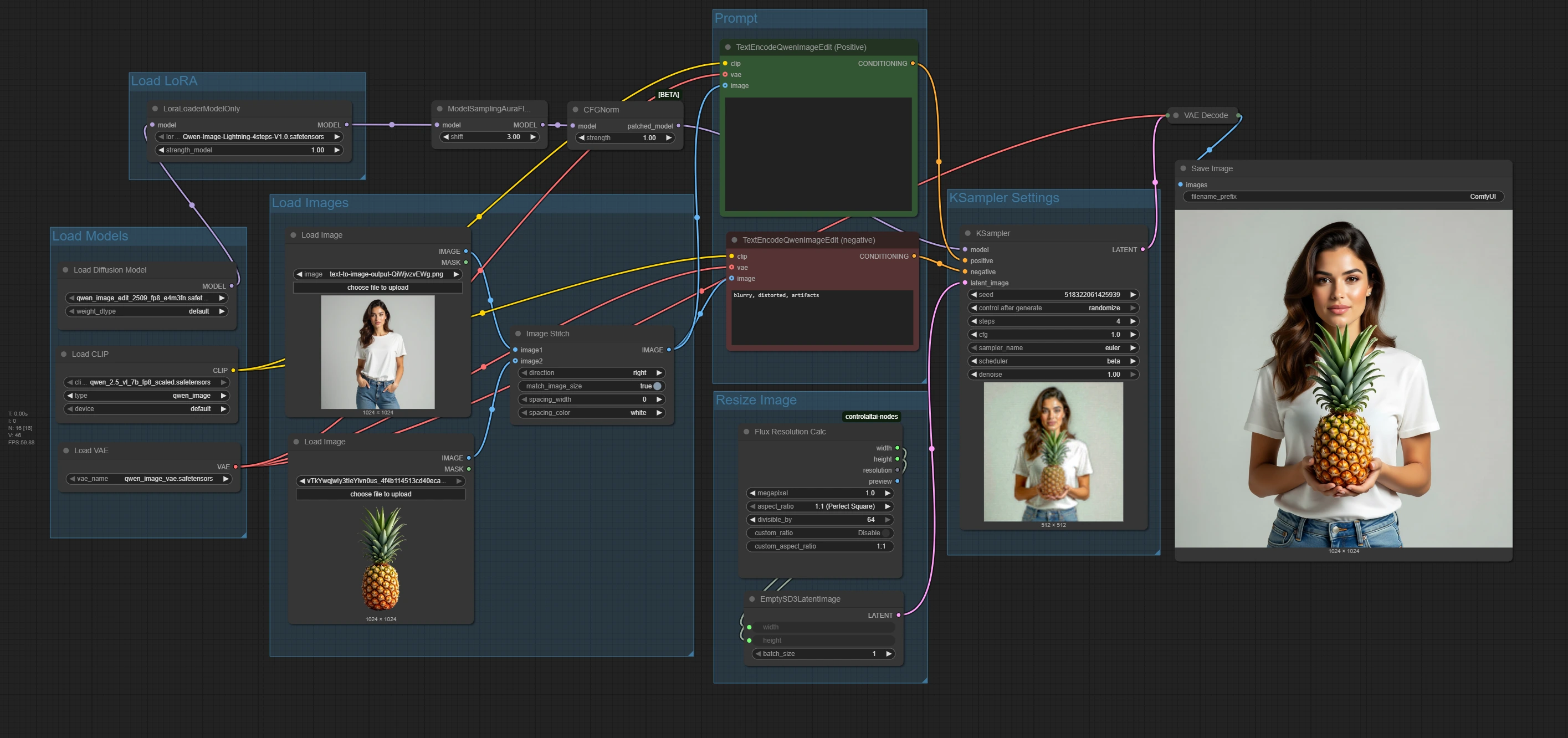The width and height of the screenshot is (1568, 738).
Task: Collapse the Image Stitch node via its dot
Action: [x=518, y=334]
